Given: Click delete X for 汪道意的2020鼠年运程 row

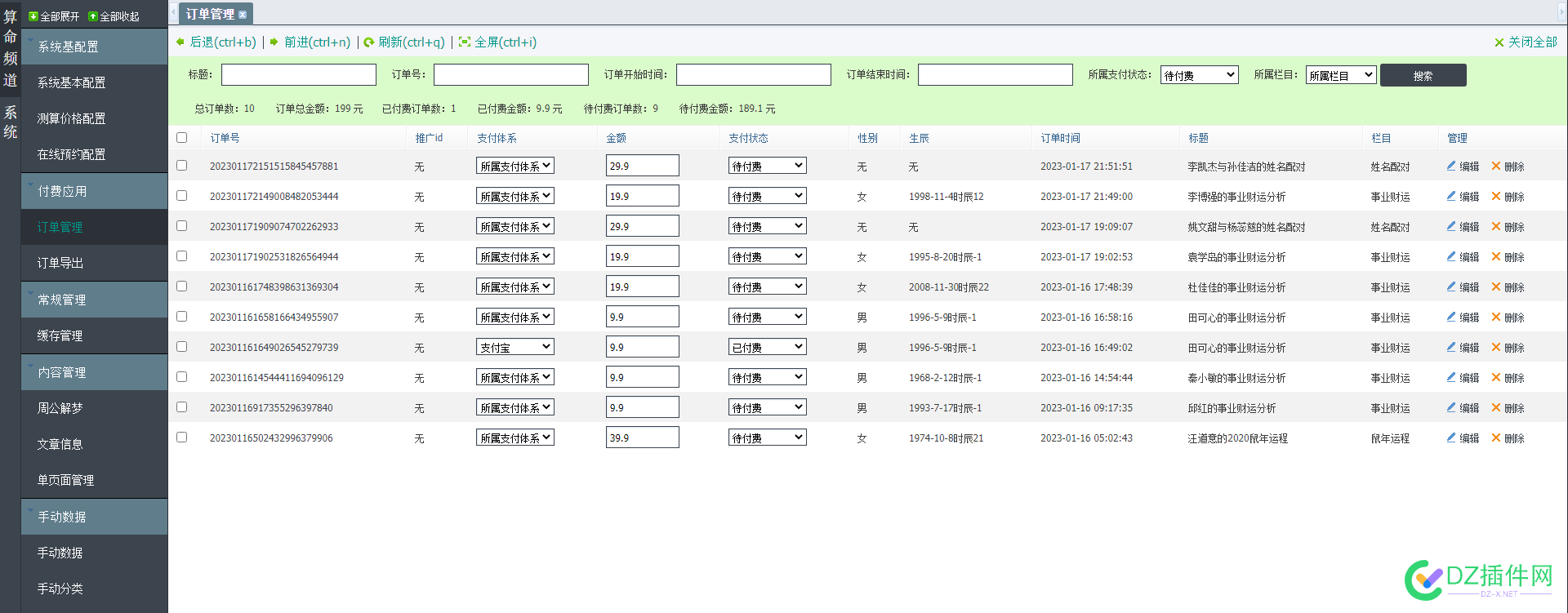Looking at the screenshot, I should [x=1496, y=438].
